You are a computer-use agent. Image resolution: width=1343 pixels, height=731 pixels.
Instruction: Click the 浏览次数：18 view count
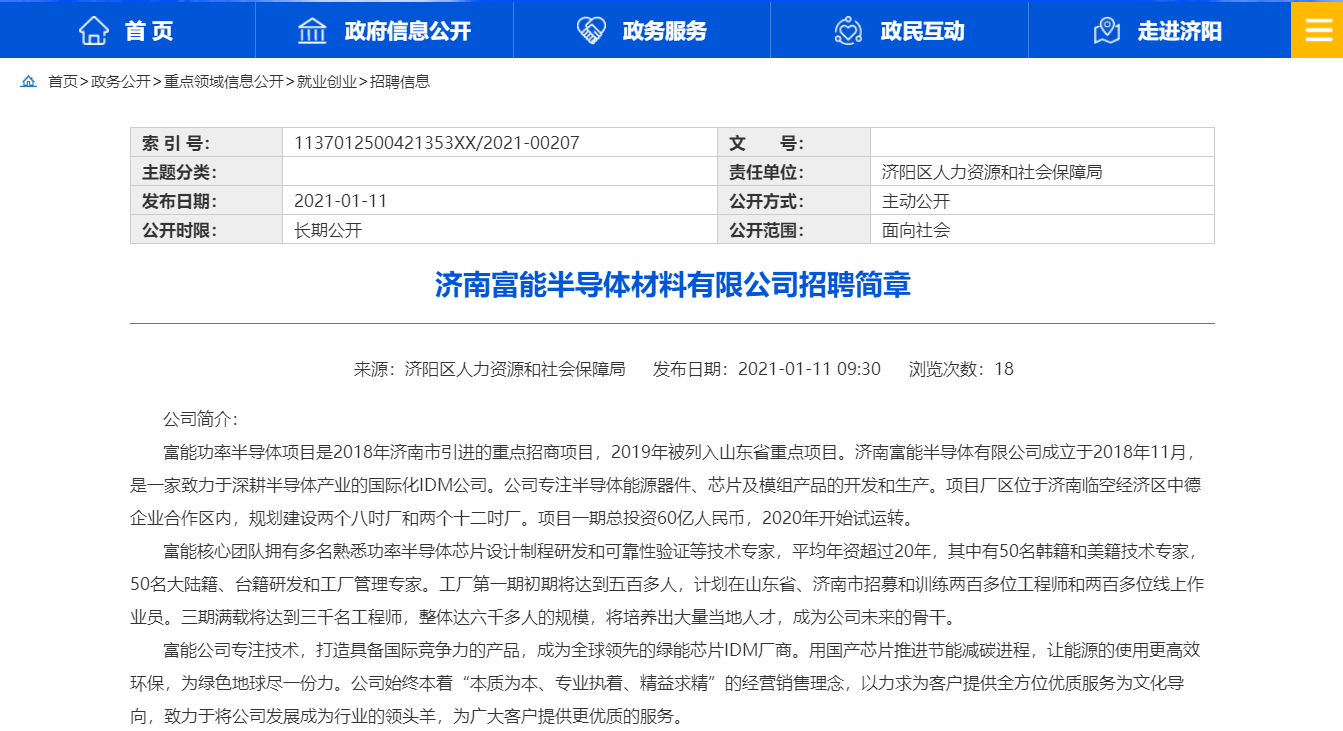[x=961, y=369]
